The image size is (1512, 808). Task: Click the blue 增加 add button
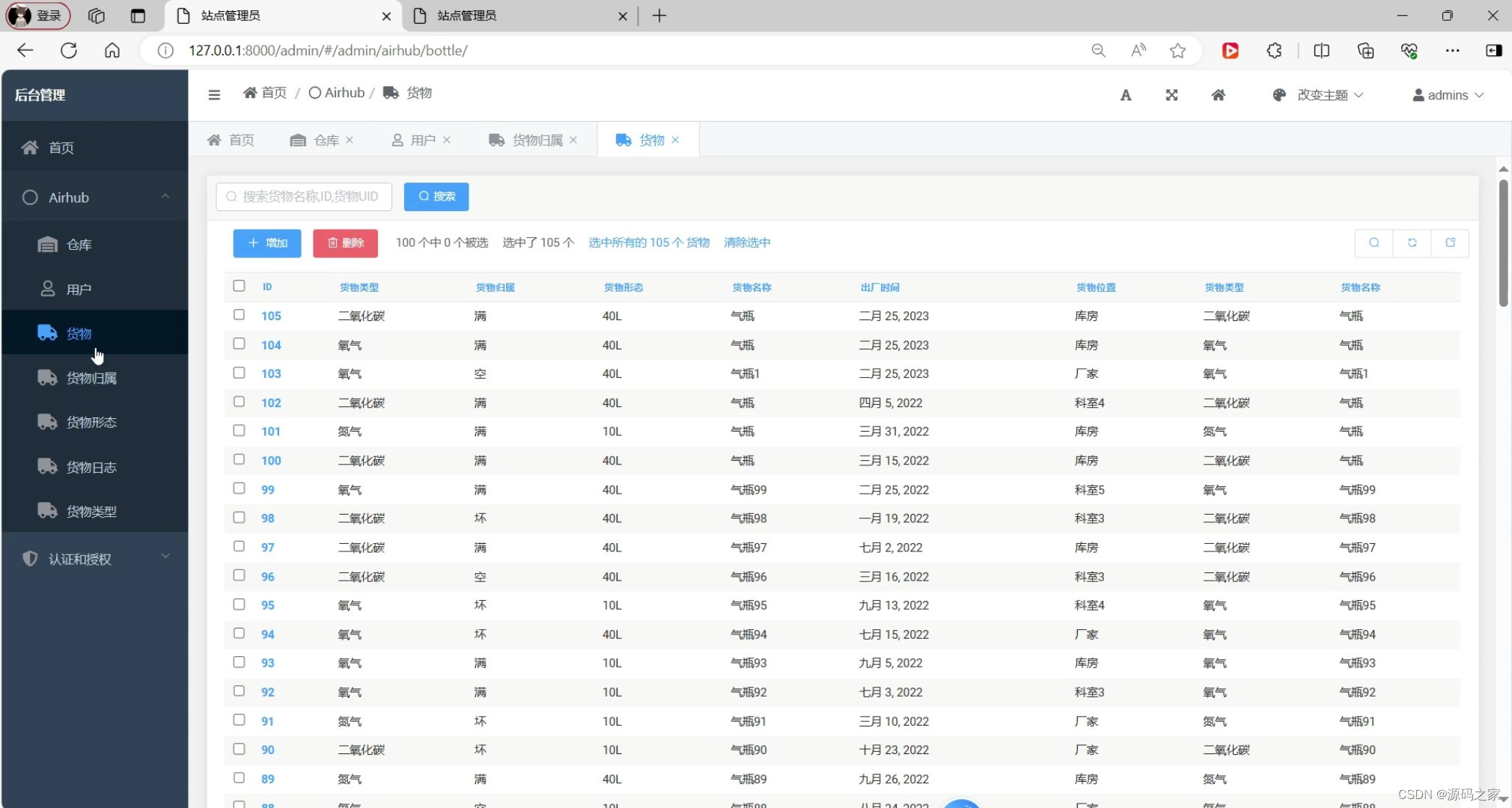click(267, 243)
